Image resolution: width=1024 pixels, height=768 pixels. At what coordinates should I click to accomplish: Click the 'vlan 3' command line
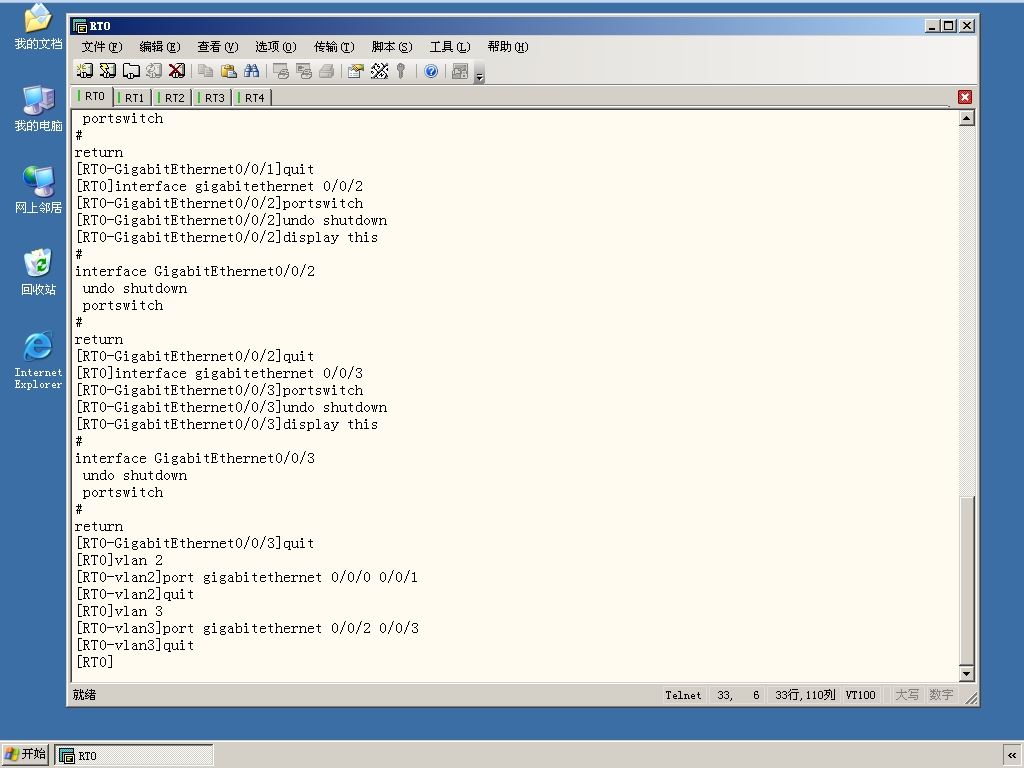120,611
